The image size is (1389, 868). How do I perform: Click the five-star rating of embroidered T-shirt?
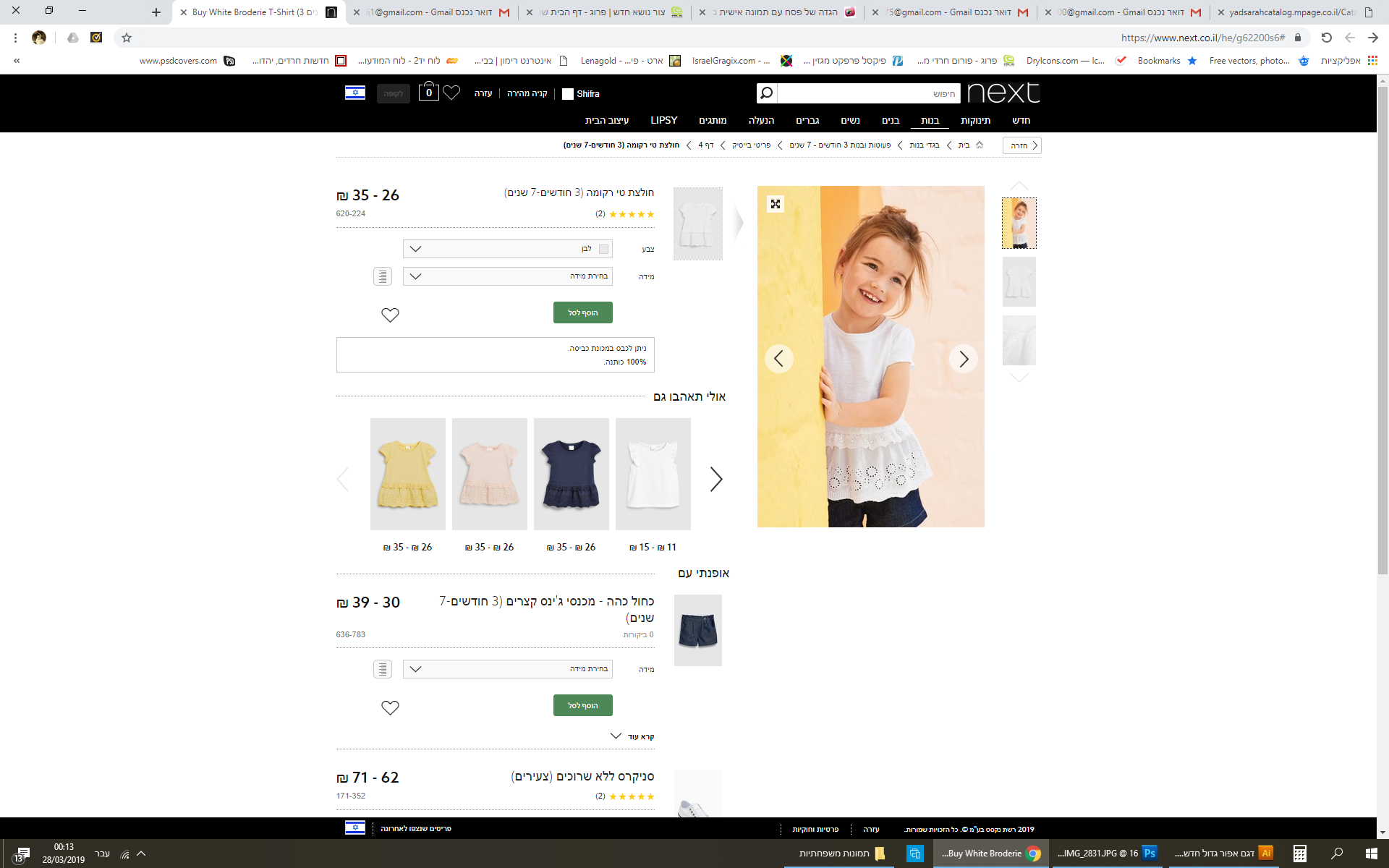[x=632, y=214]
